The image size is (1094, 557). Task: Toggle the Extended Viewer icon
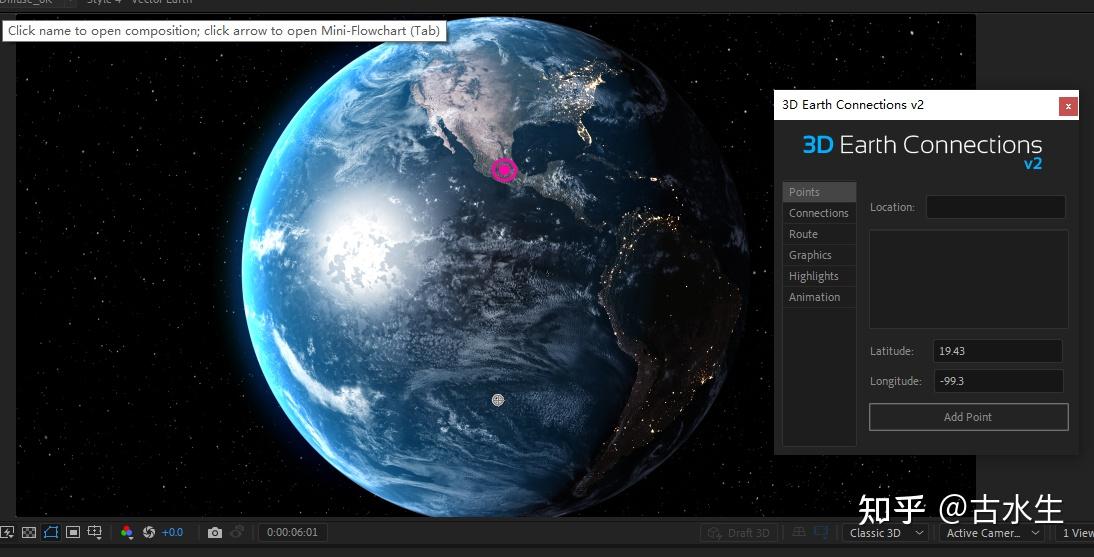tap(822, 533)
